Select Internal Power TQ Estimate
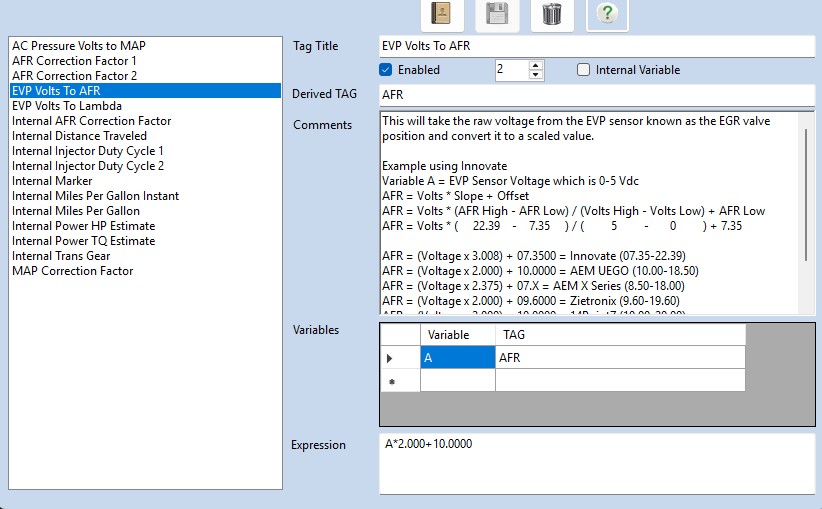The height and width of the screenshot is (509, 822). pyautogui.click(x=145, y=241)
